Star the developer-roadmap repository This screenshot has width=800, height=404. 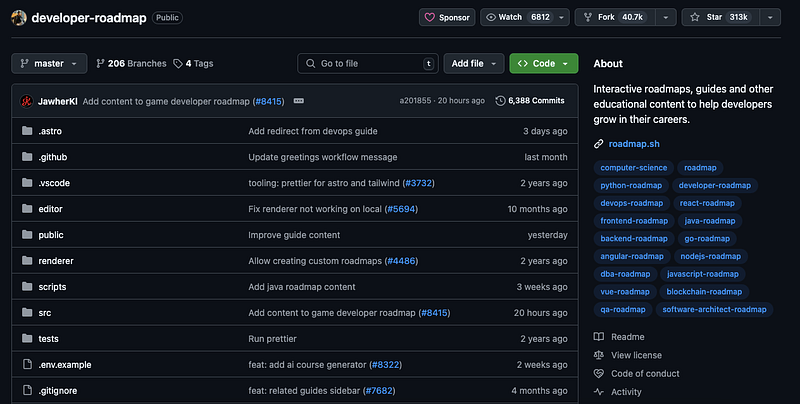click(720, 17)
